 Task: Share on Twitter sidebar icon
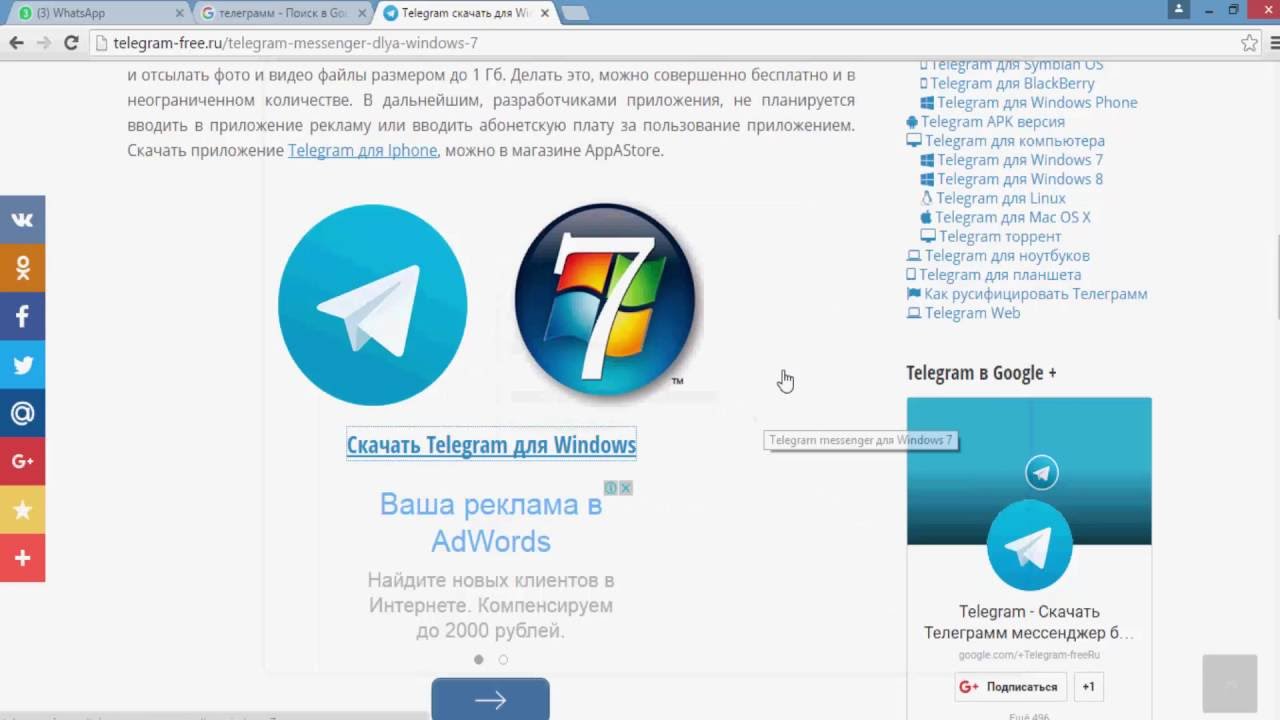point(22,365)
